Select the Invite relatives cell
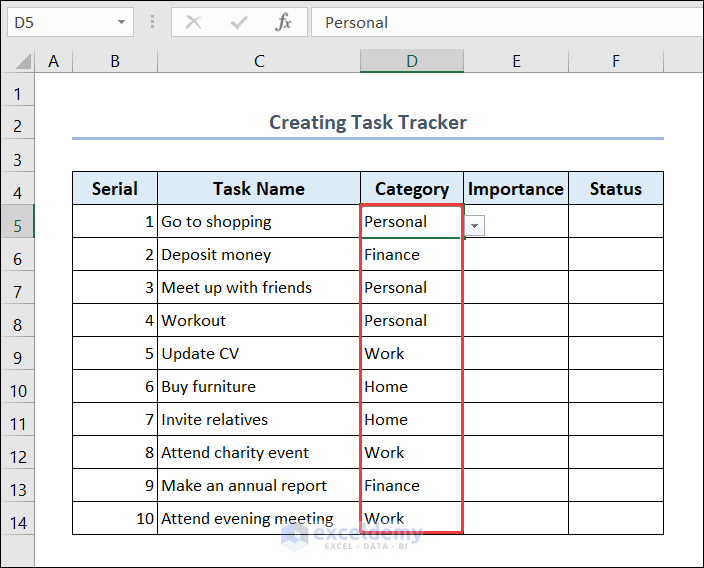The height and width of the screenshot is (568, 704). (x=259, y=419)
